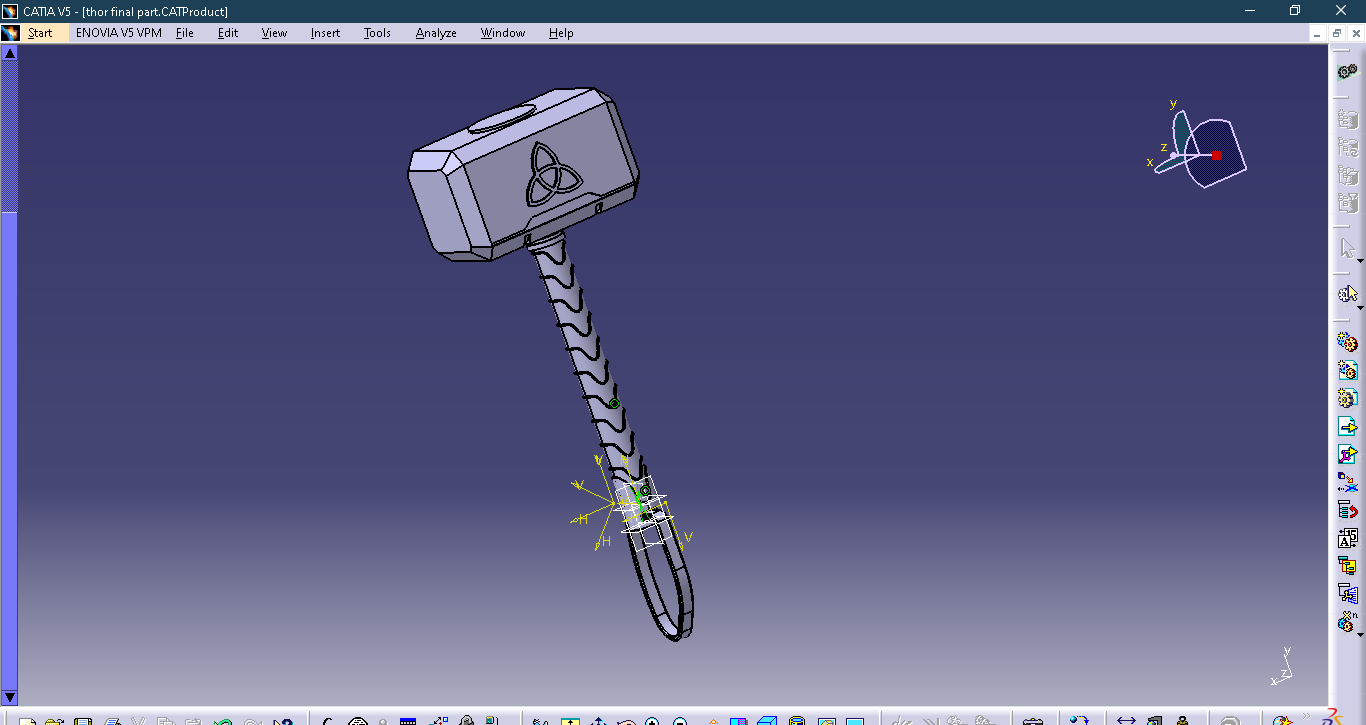1366x725 pixels.
Task: Click the Assembly Design workbench icon
Action: tap(1347, 71)
